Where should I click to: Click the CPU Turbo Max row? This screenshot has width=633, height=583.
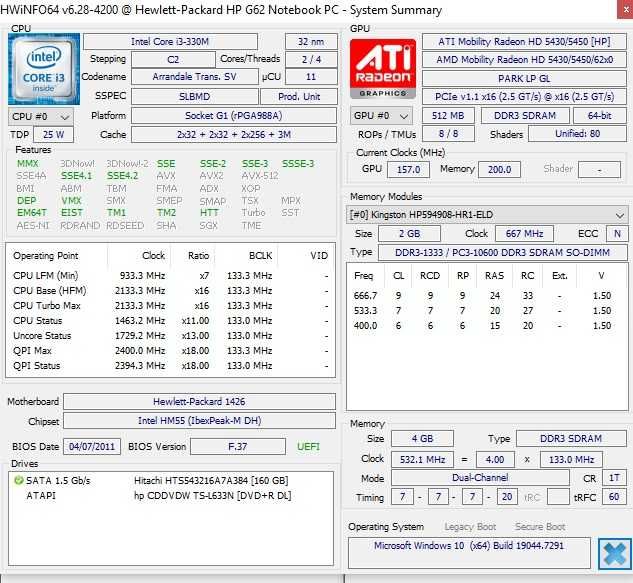coord(170,306)
